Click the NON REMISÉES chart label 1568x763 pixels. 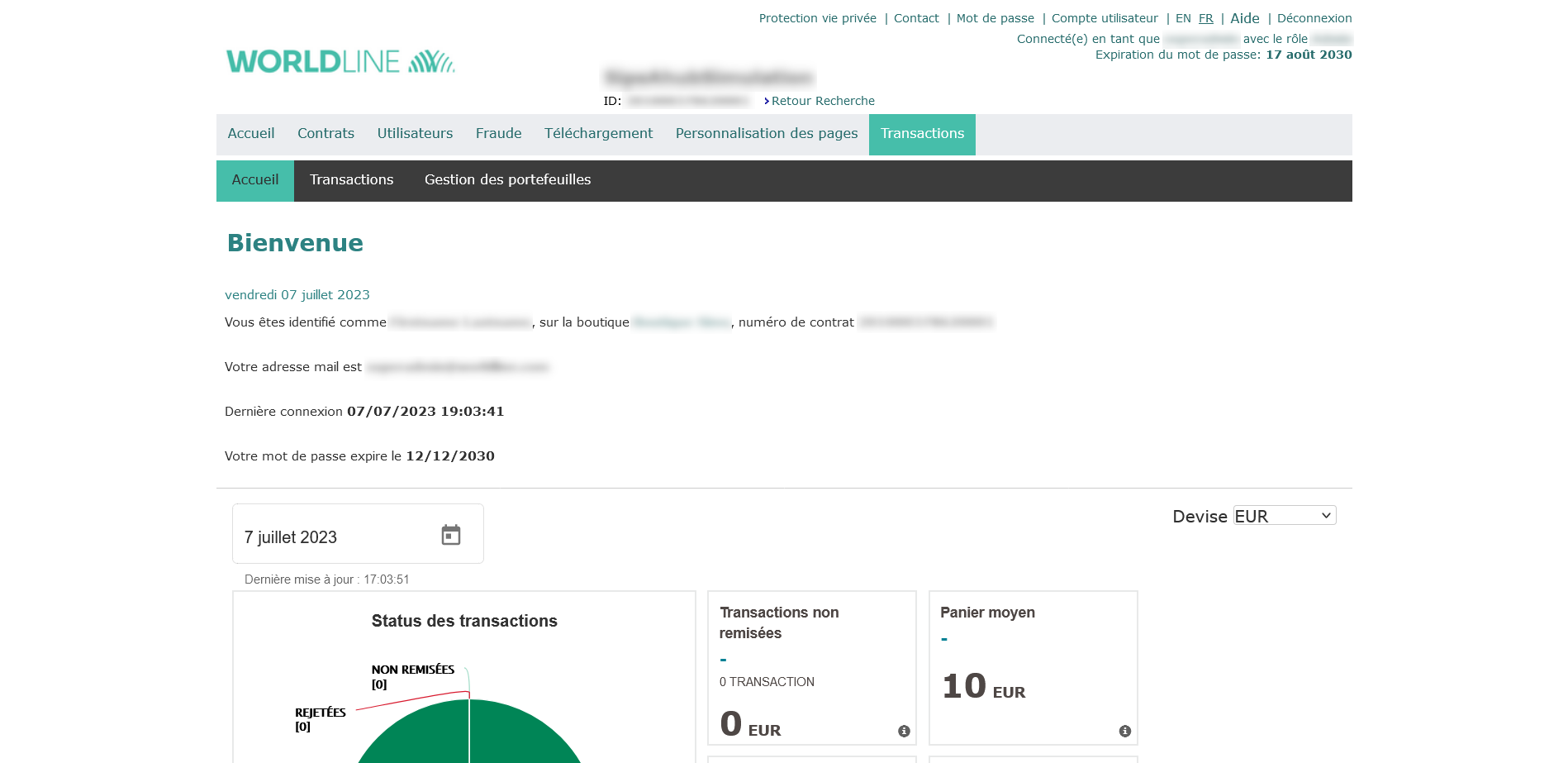coord(413,676)
